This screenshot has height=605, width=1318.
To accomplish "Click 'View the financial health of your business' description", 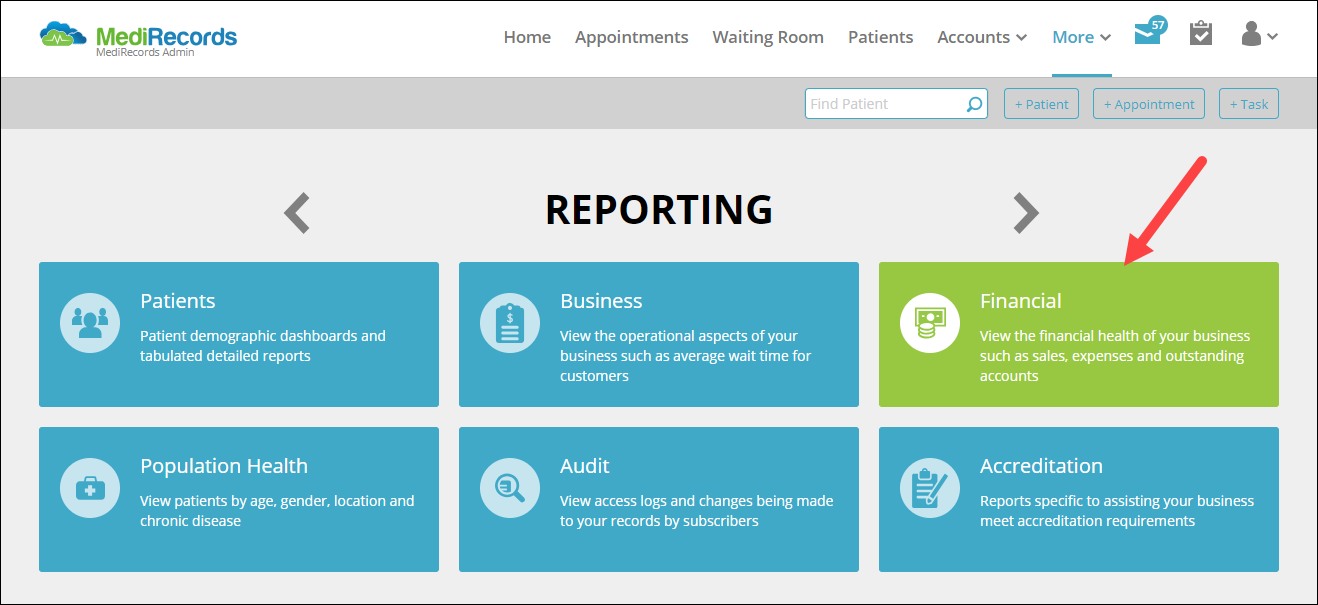I will pos(1115,356).
